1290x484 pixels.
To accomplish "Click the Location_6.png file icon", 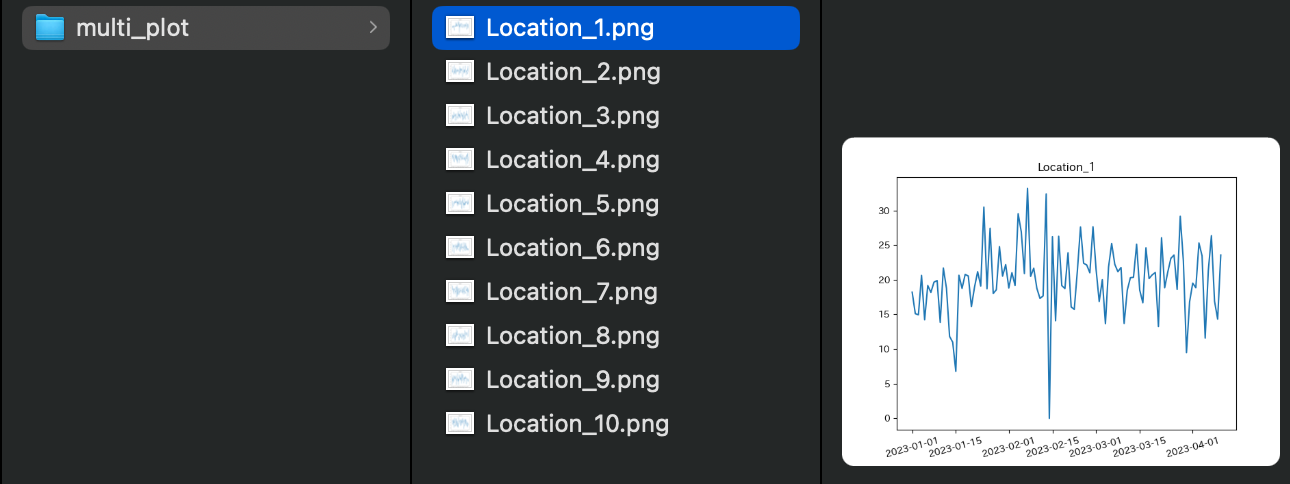I will coord(459,248).
